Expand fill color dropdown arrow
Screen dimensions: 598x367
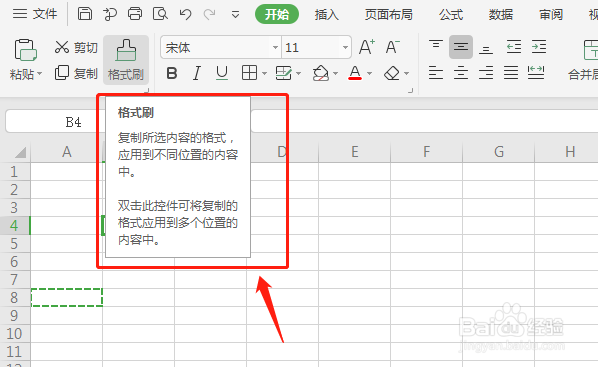point(336,73)
